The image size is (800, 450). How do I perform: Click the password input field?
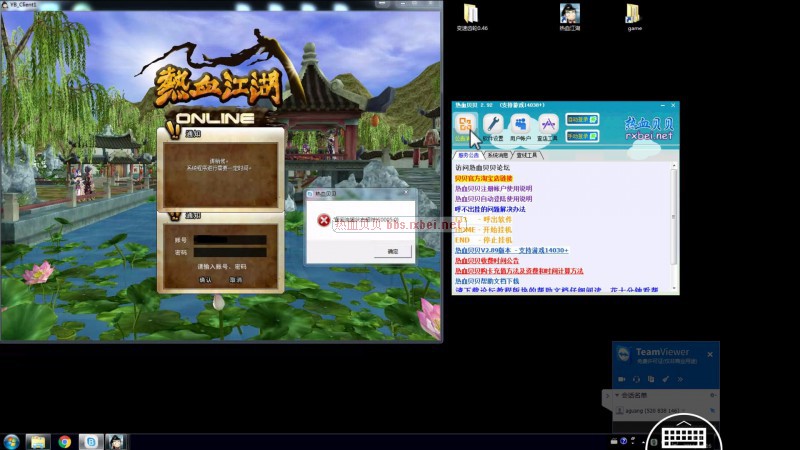[x=229, y=252]
